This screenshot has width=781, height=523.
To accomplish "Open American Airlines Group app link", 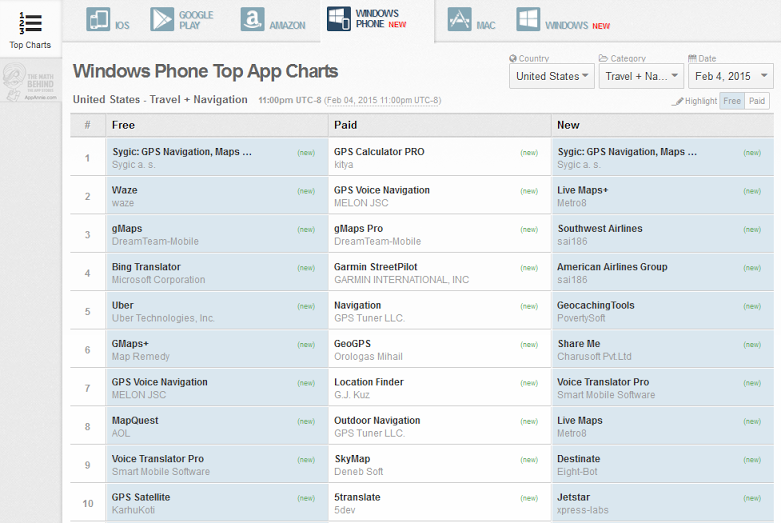I will pos(612,267).
